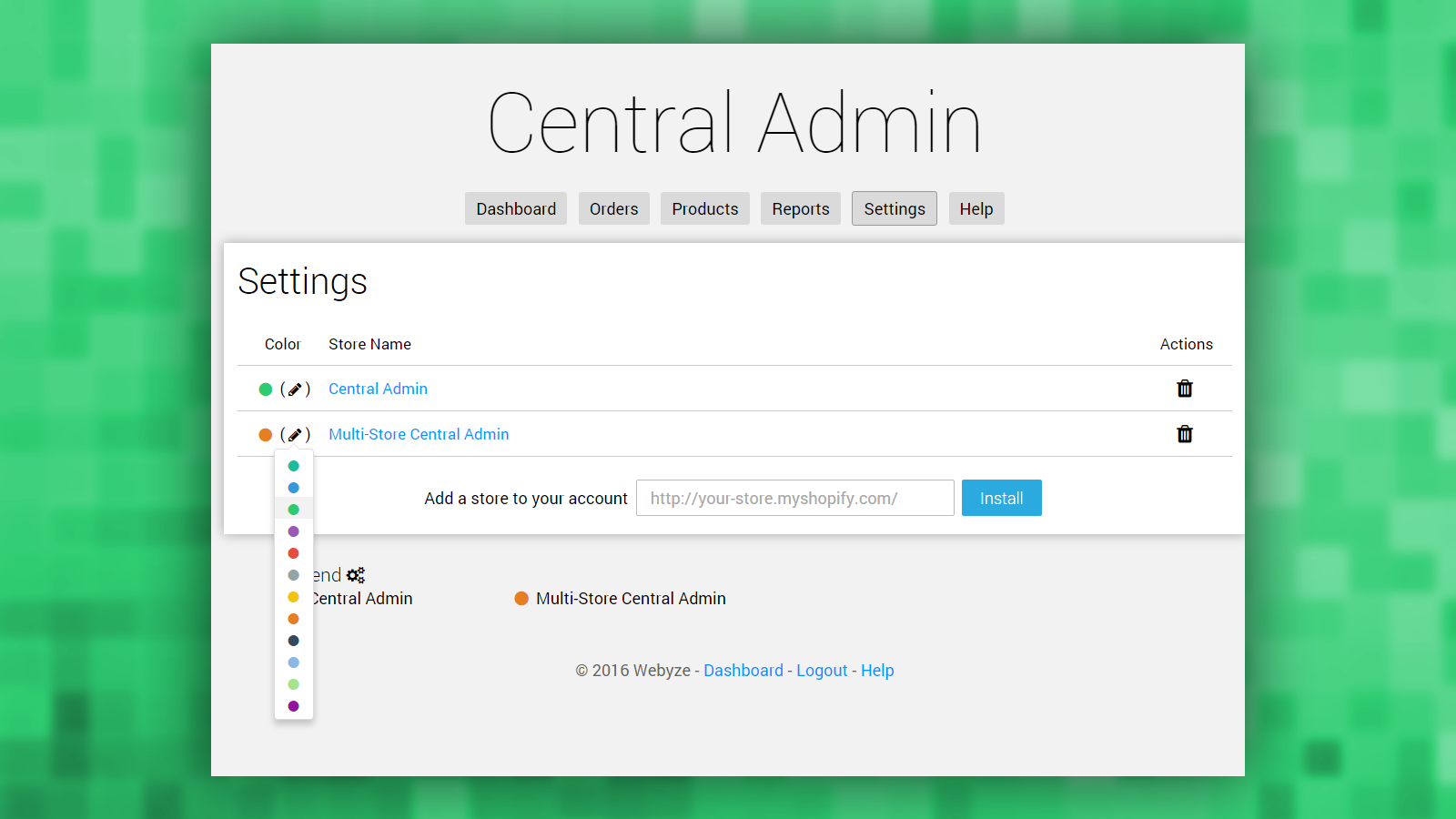The image size is (1456, 819).
Task: Click the Logout link in the footer
Action: [822, 671]
